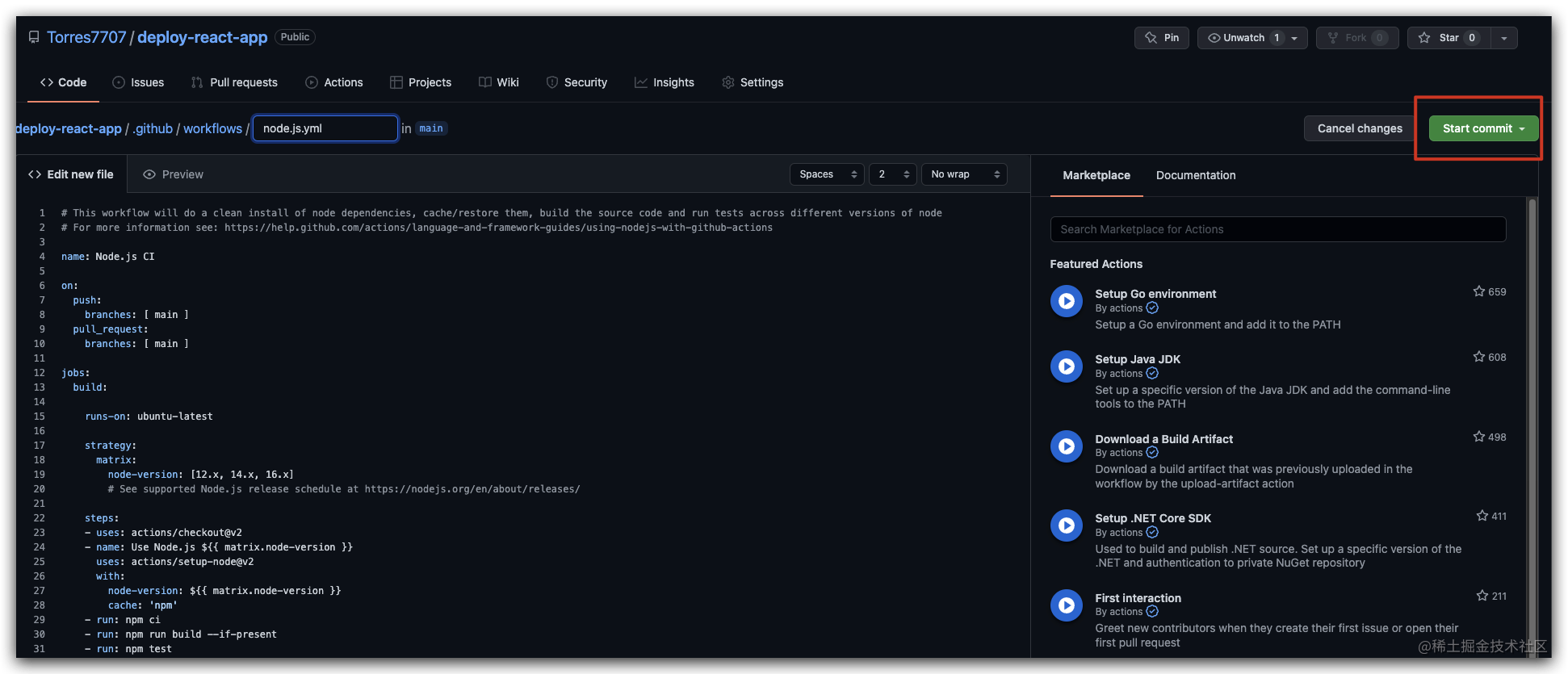Open the indent size dropdown showing 2
Viewport: 1568px width, 674px height.
892,174
